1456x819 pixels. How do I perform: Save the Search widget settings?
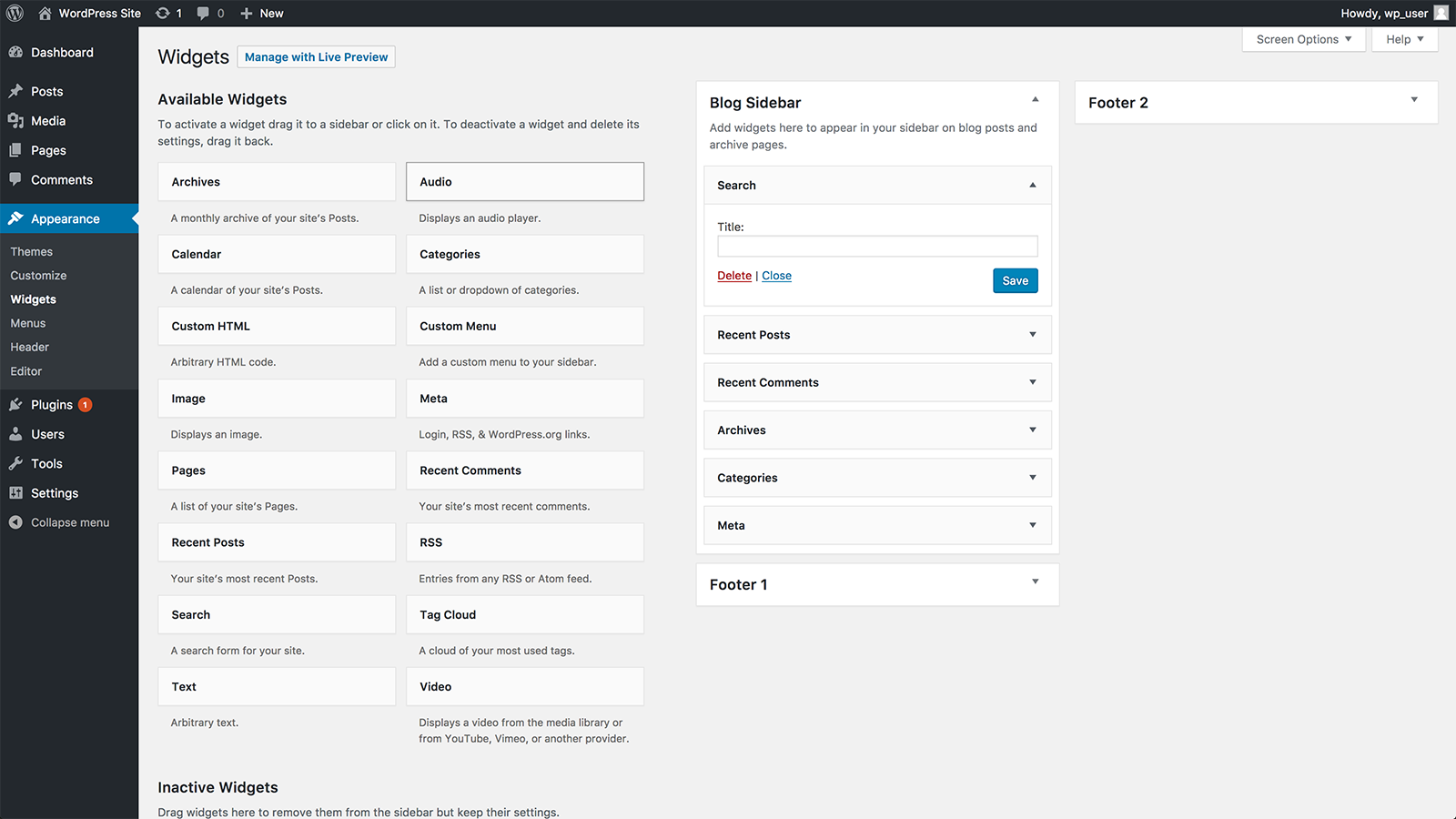1015,280
